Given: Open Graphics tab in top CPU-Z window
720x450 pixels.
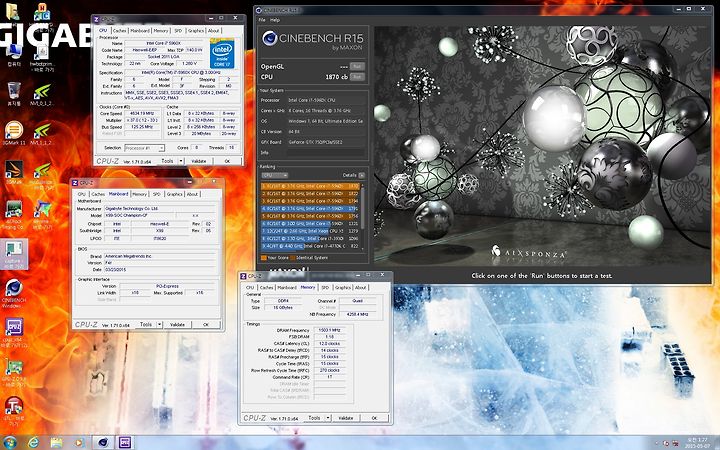Looking at the screenshot, I should click(x=196, y=31).
